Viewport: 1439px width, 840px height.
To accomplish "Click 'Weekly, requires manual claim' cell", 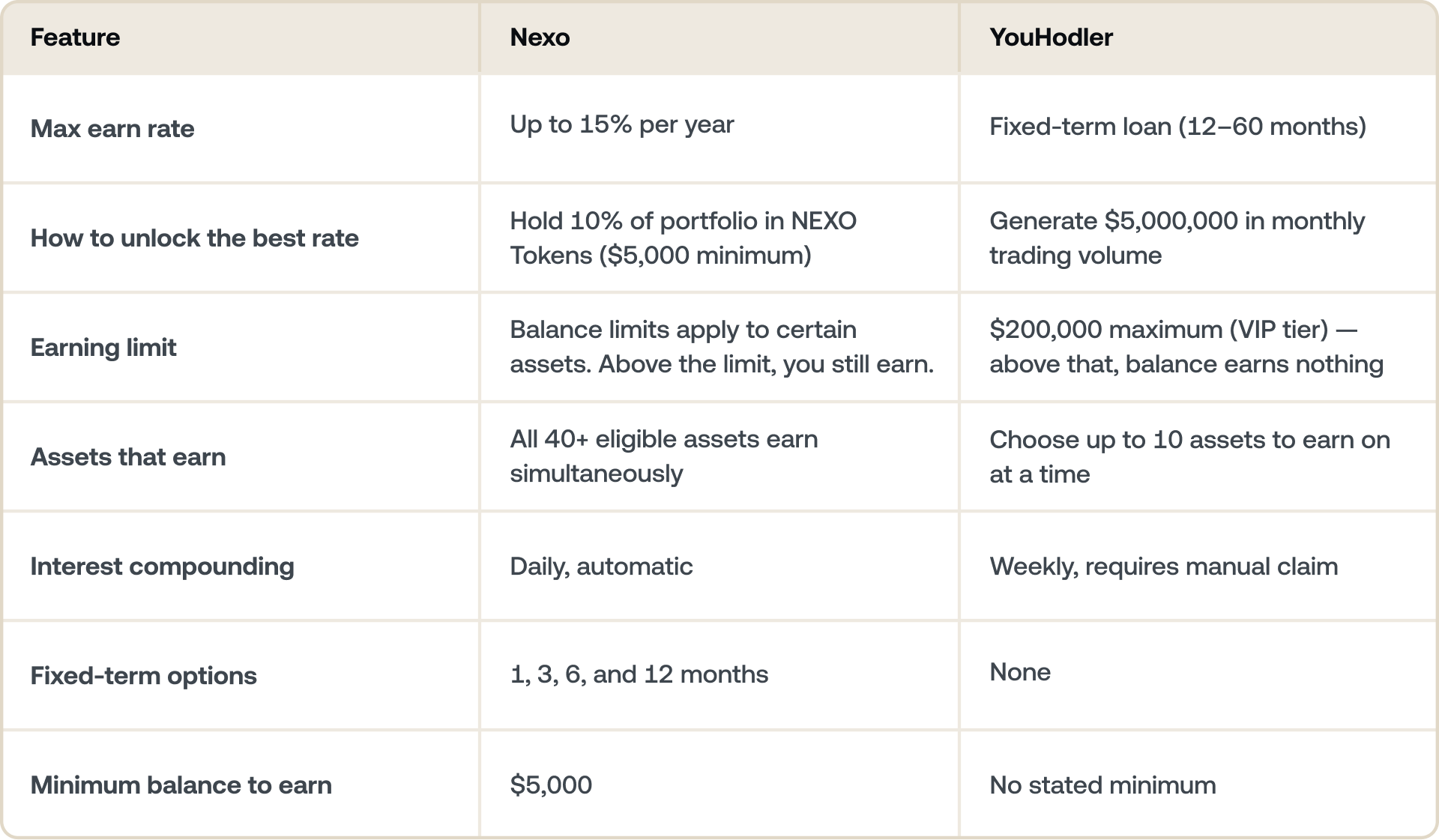I will 1163,566.
